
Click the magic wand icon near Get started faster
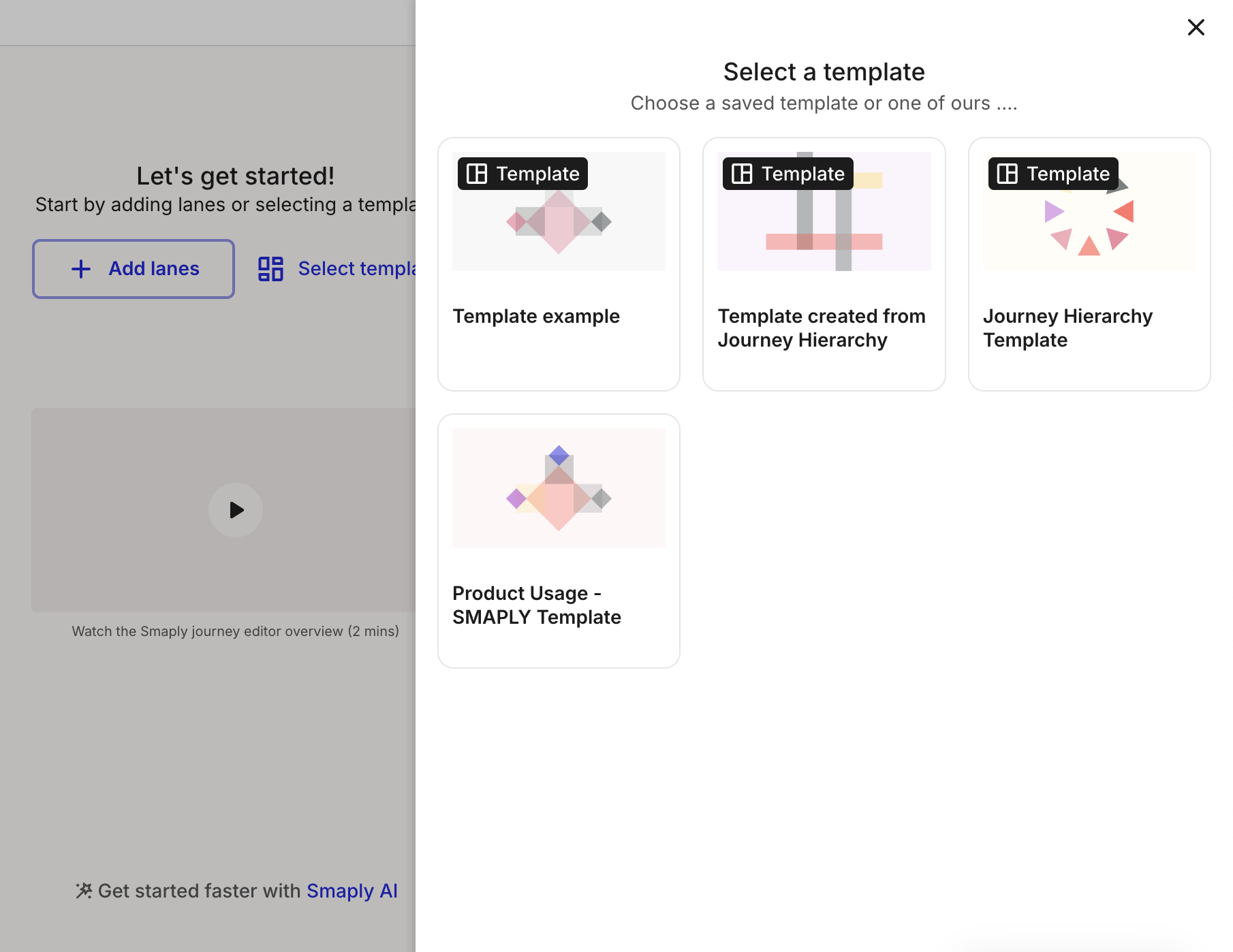(x=84, y=891)
